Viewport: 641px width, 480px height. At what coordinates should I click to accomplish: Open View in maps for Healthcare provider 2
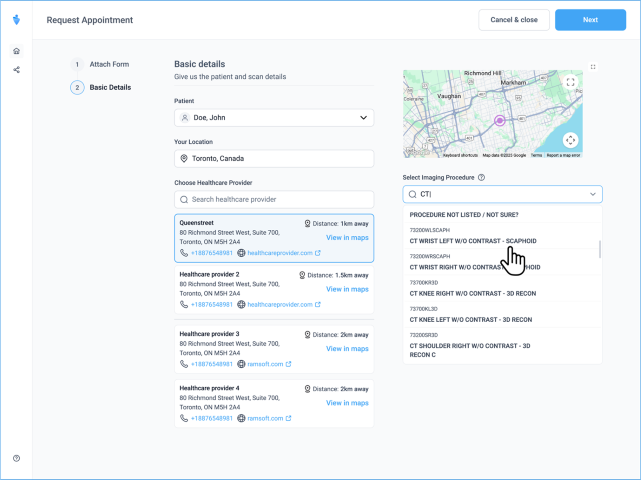(x=347, y=289)
